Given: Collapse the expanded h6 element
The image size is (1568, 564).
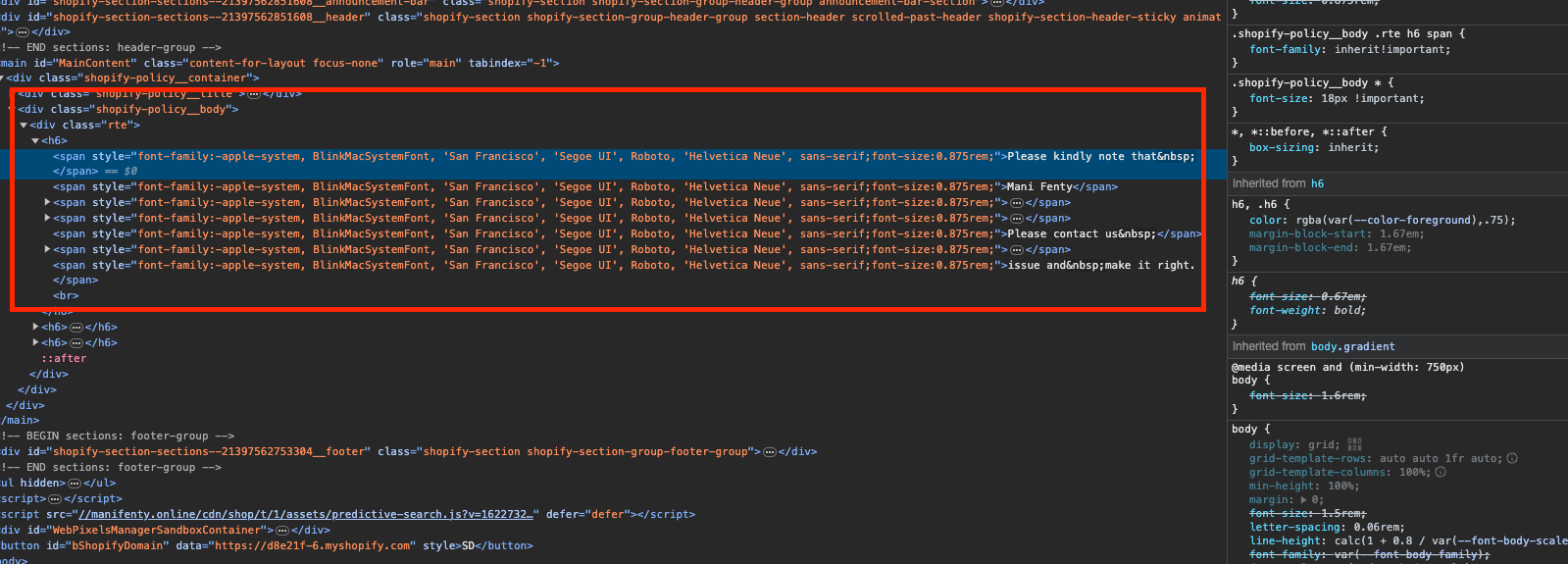Looking at the screenshot, I should pyautogui.click(x=35, y=141).
